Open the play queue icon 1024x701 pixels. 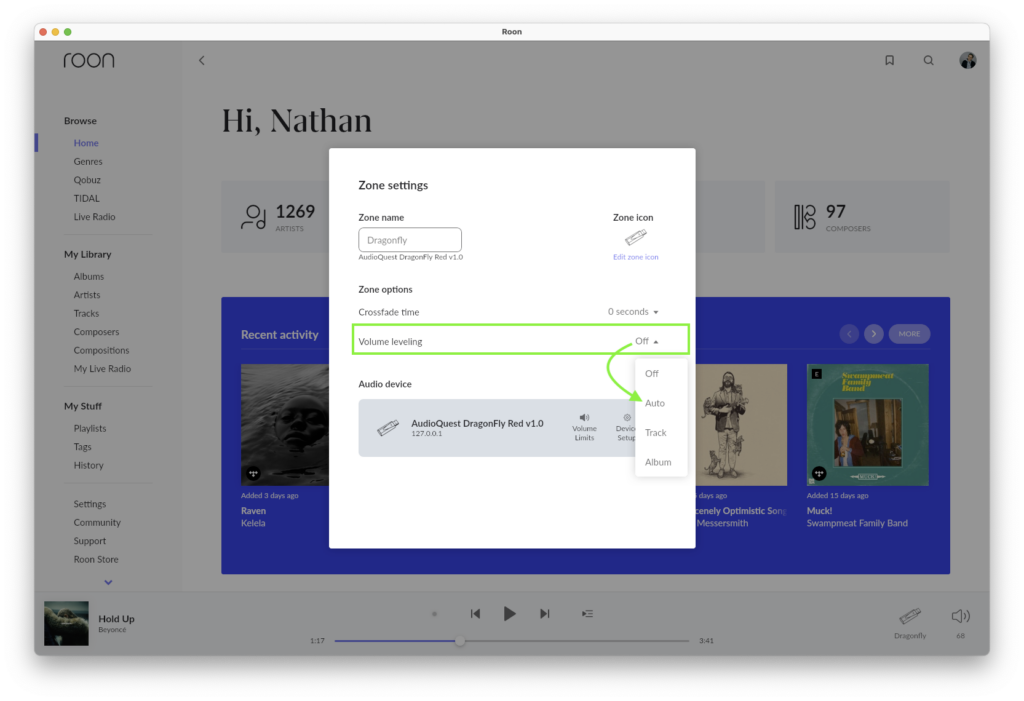pos(587,613)
